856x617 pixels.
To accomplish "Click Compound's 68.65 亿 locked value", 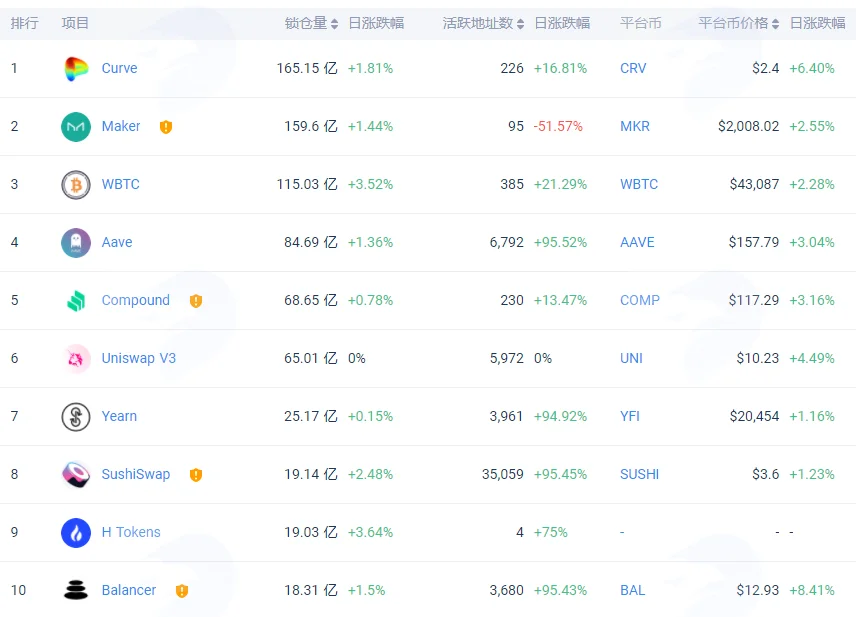I will click(x=311, y=300).
